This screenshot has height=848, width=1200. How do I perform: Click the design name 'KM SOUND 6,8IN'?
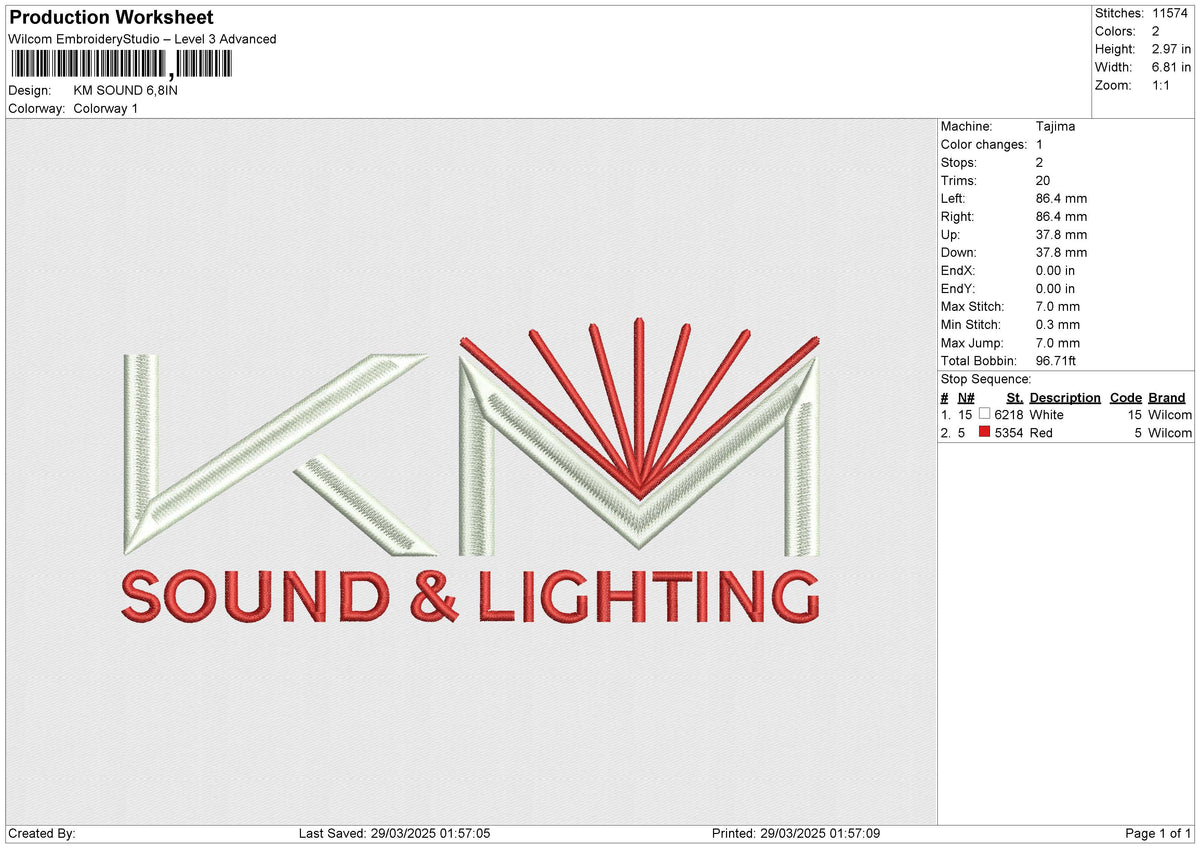click(126, 90)
